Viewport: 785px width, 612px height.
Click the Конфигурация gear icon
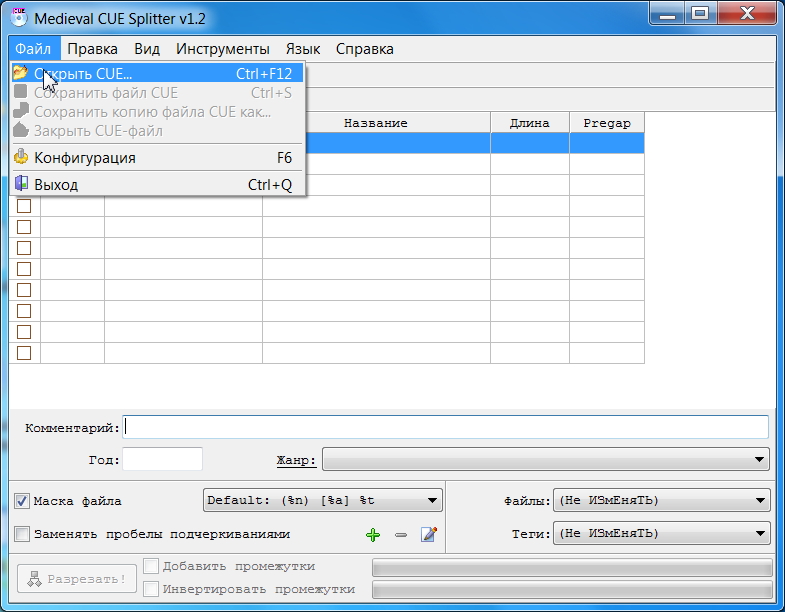click(x=21, y=157)
